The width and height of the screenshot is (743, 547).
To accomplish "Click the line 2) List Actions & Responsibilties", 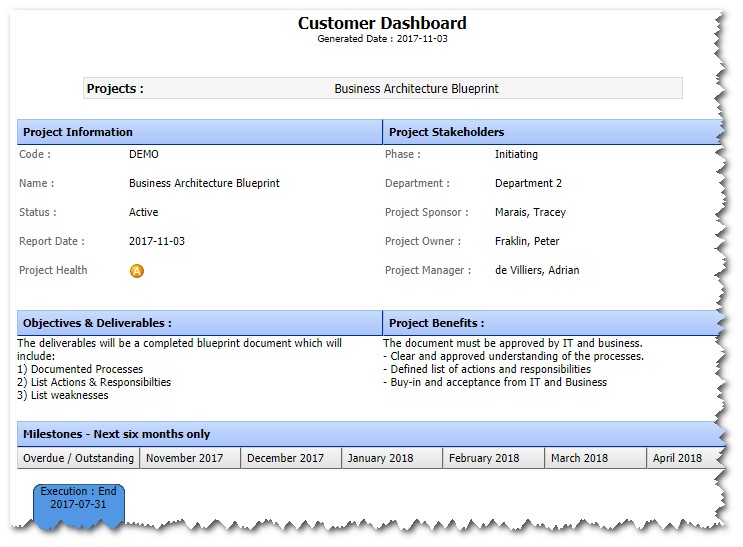I will click(94, 383).
